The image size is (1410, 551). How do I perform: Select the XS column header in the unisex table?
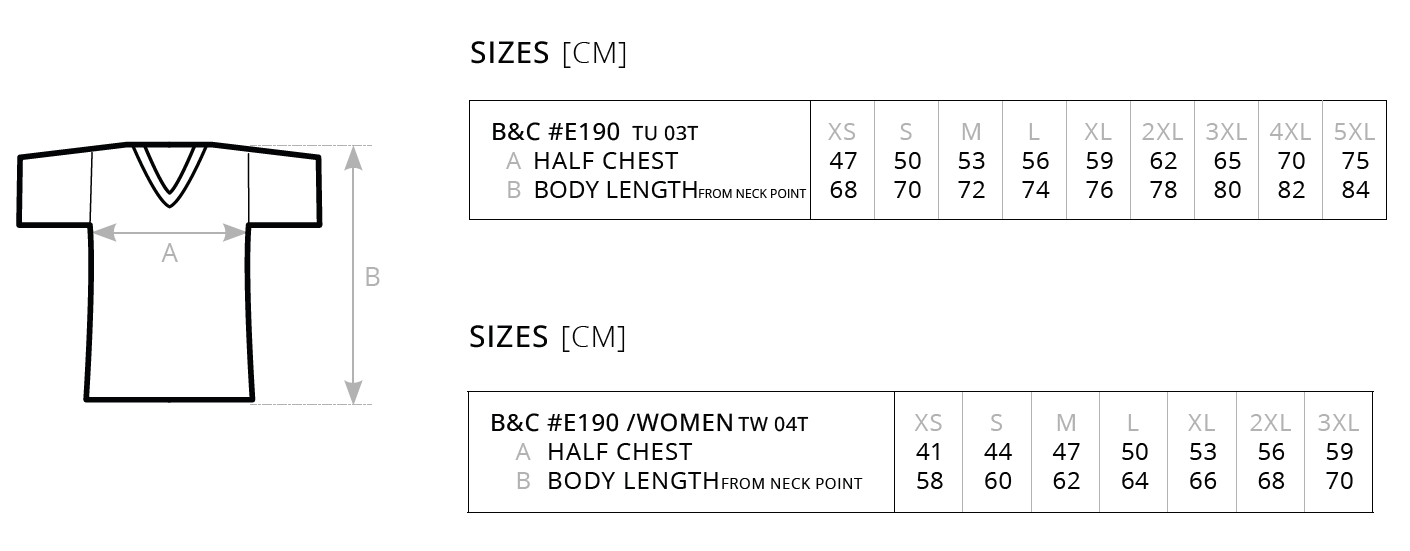coord(843,132)
